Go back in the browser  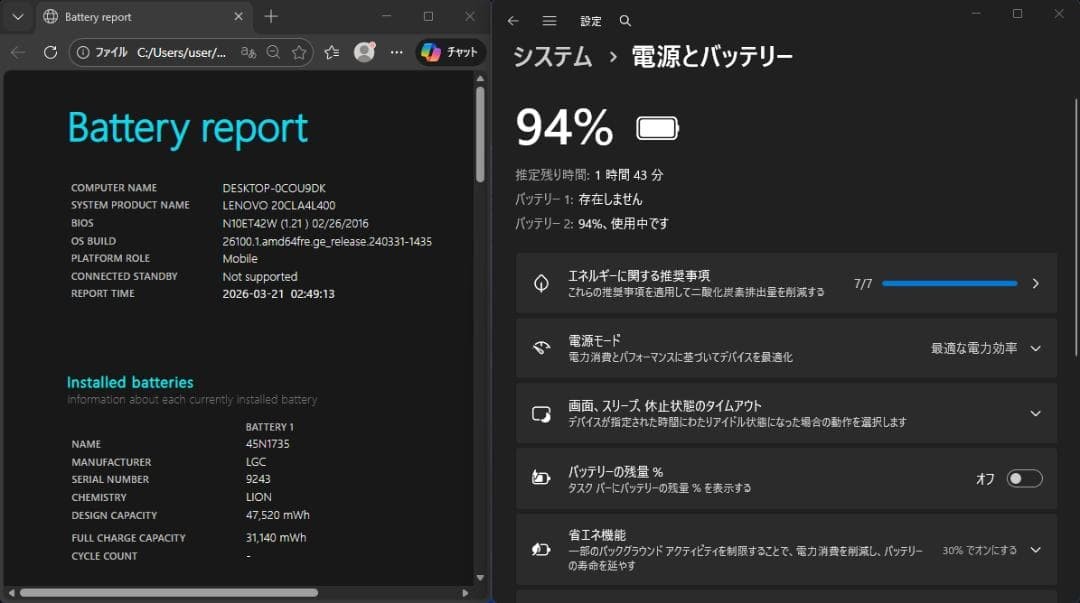click(x=19, y=52)
